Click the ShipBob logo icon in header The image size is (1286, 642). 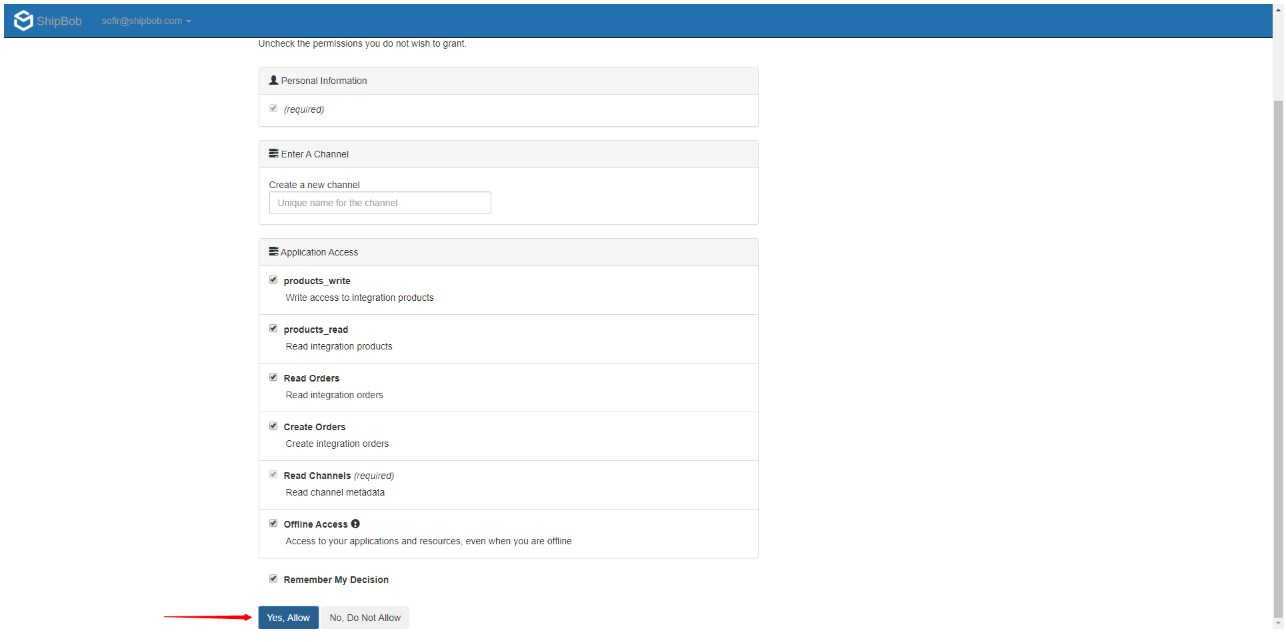point(22,17)
